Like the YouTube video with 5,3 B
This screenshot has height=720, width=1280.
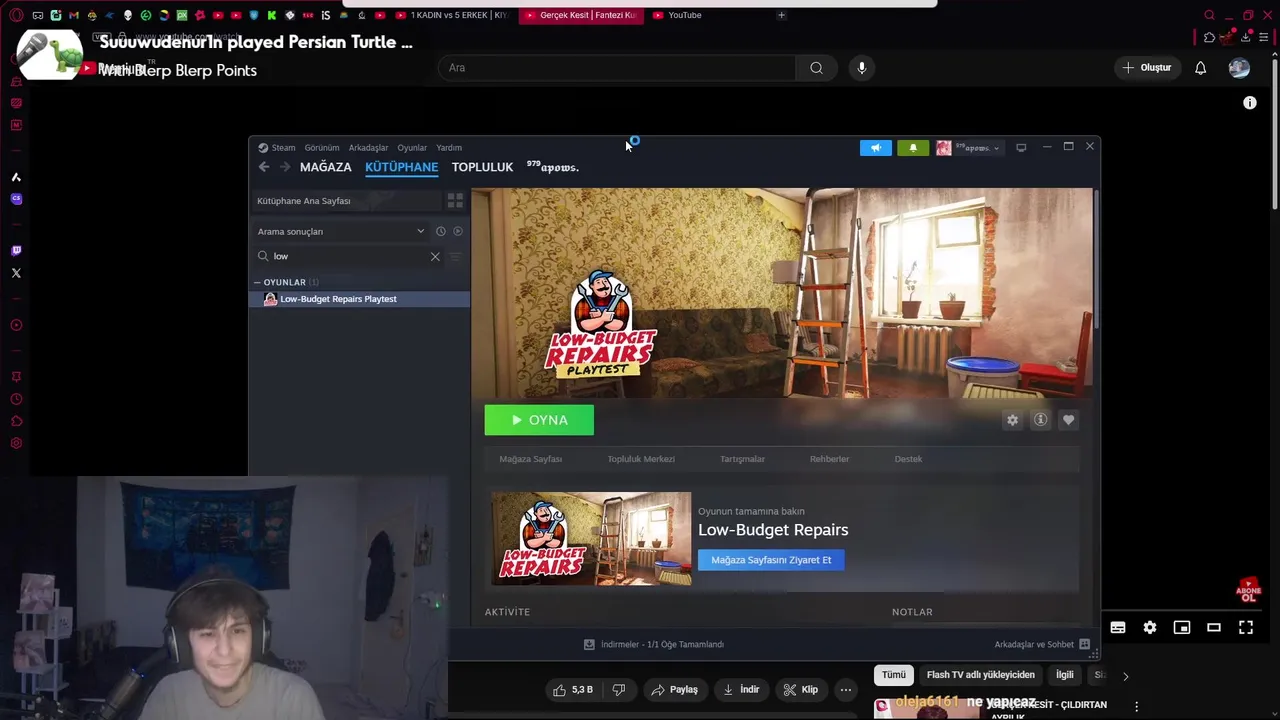[572, 690]
